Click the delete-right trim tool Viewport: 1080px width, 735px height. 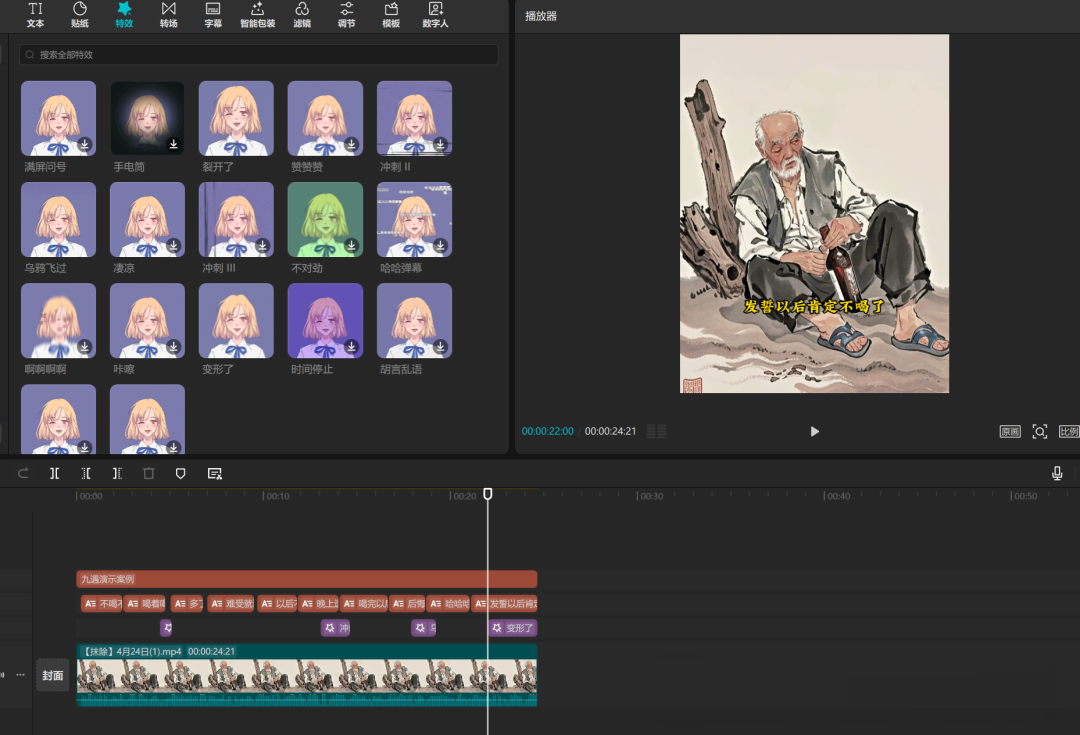pos(117,473)
